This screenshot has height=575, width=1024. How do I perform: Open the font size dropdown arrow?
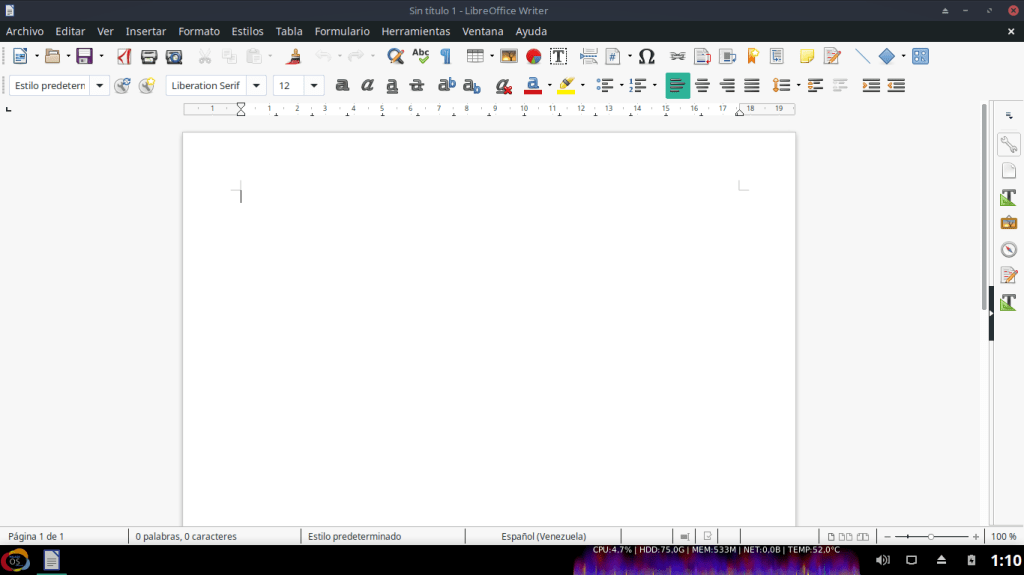[314, 86]
